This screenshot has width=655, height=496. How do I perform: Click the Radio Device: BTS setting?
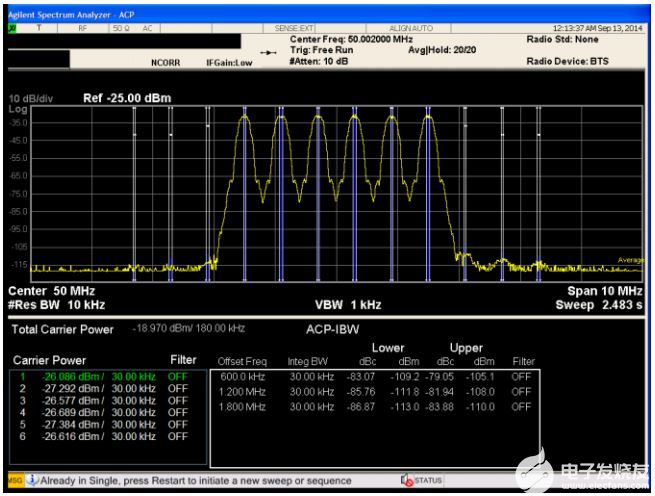click(568, 60)
